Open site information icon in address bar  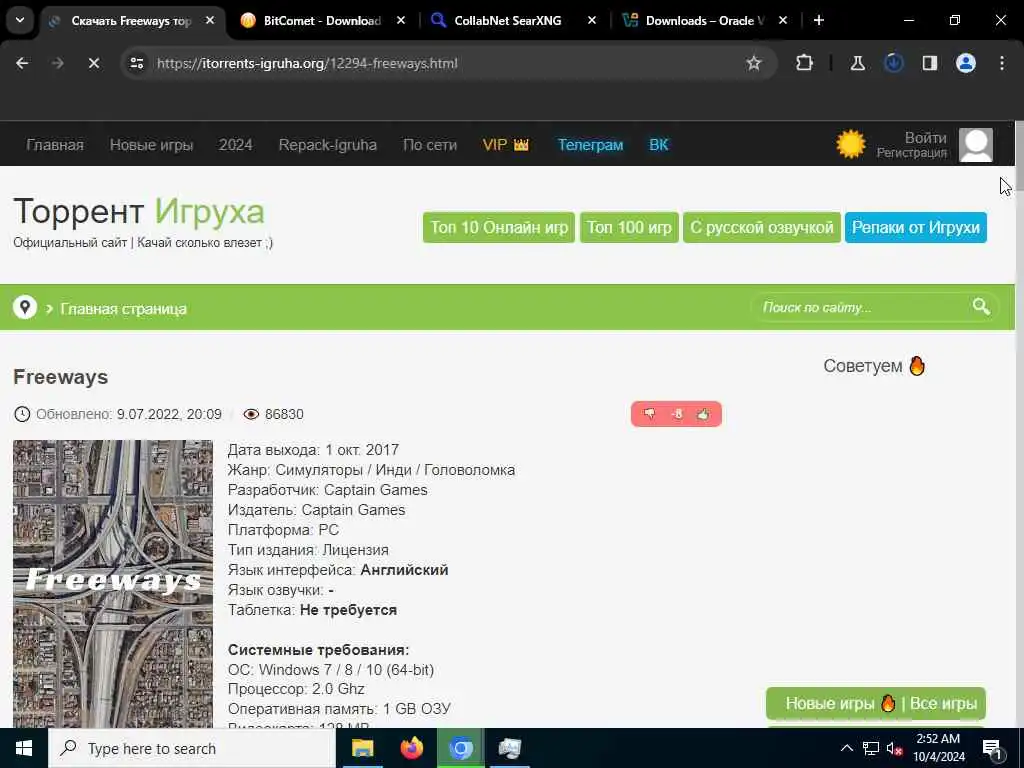point(136,63)
